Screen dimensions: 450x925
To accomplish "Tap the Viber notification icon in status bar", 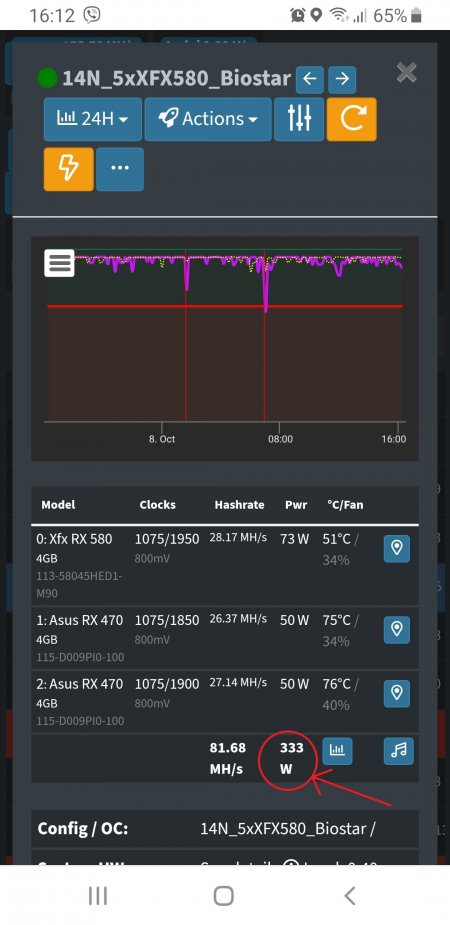I will click(x=92, y=15).
